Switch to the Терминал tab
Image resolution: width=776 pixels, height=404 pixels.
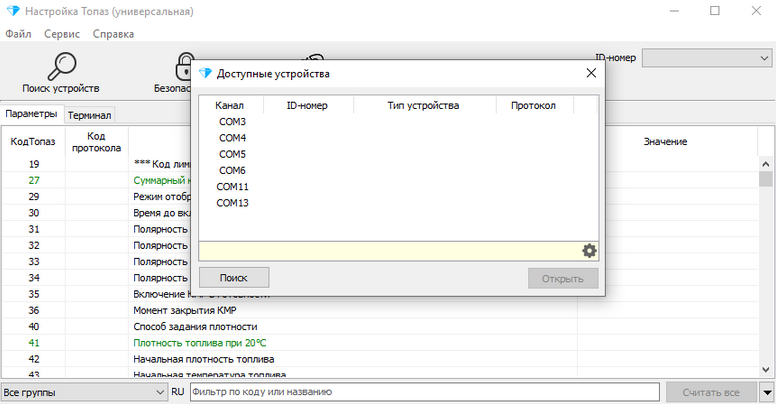[x=90, y=115]
